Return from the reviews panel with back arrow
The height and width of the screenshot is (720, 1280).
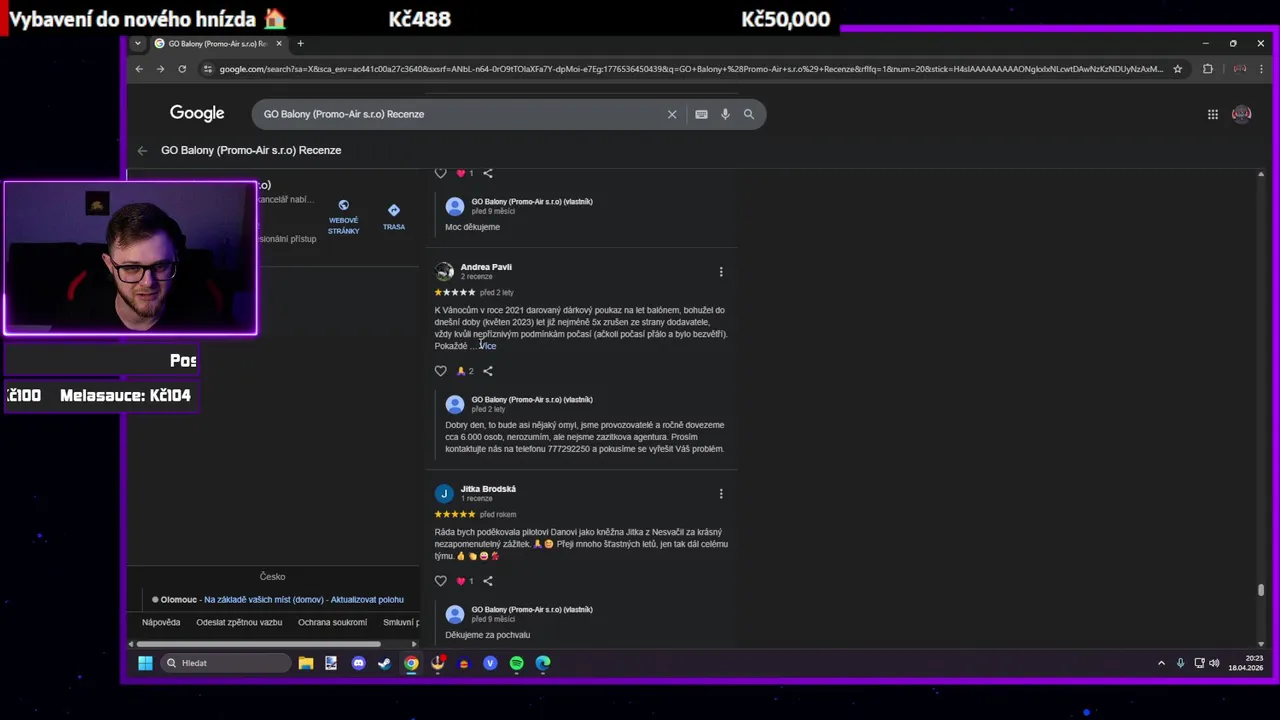142,150
